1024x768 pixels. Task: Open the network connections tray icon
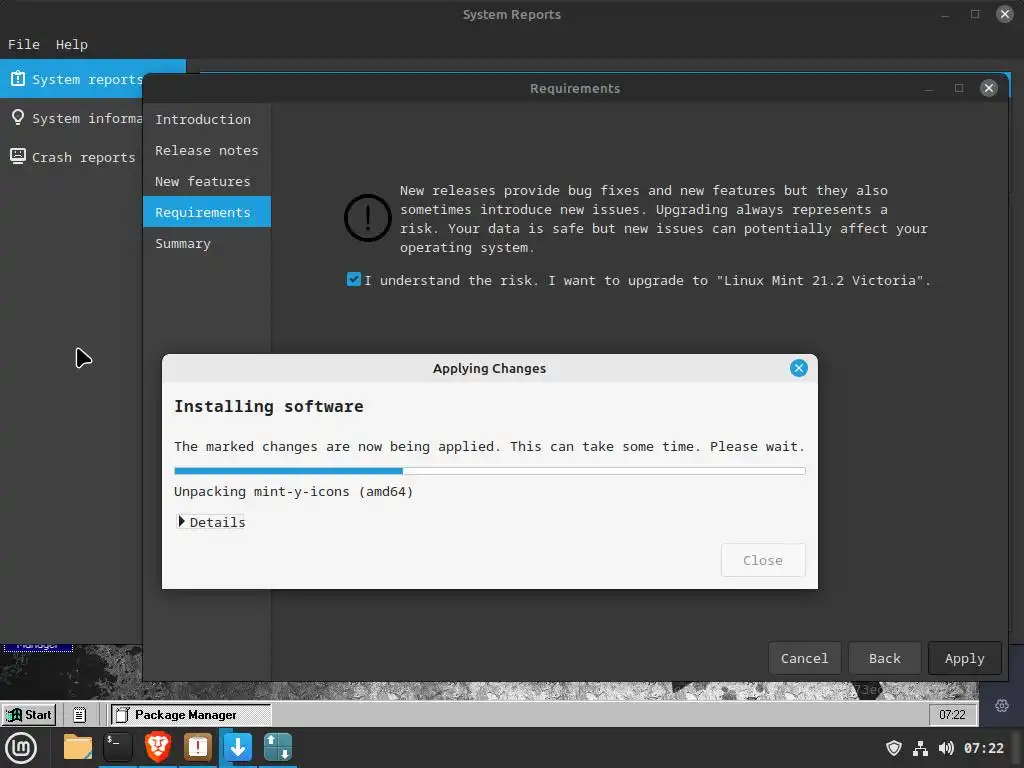920,748
